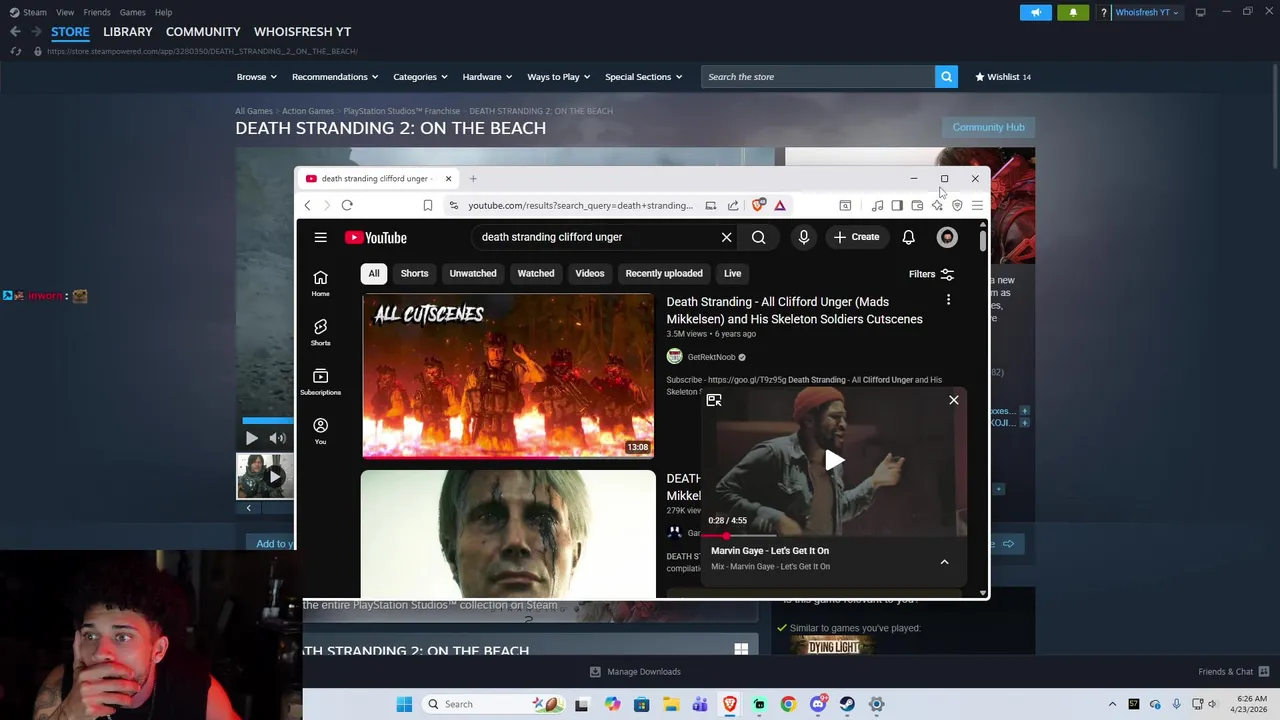Clear the YouTube search box text
Image resolution: width=1280 pixels, height=720 pixels.
pos(726,237)
